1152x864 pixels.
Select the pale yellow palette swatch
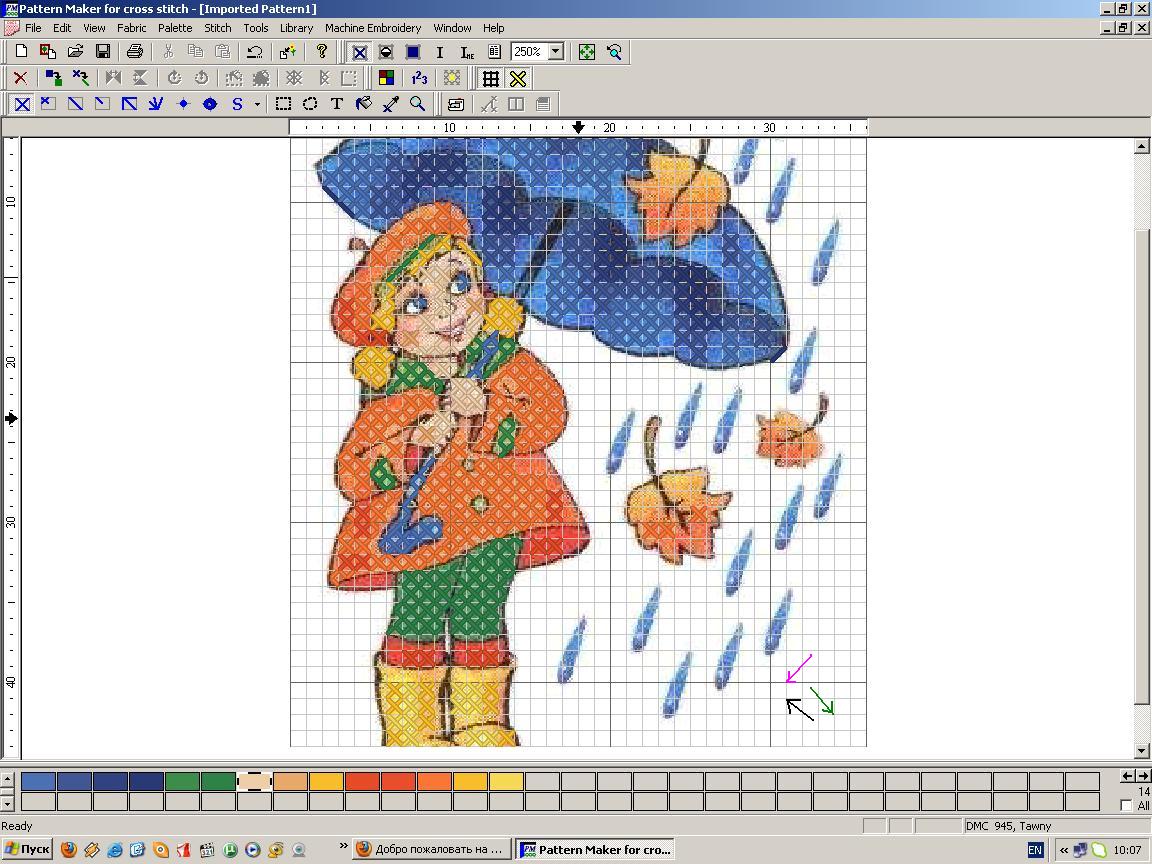[506, 781]
